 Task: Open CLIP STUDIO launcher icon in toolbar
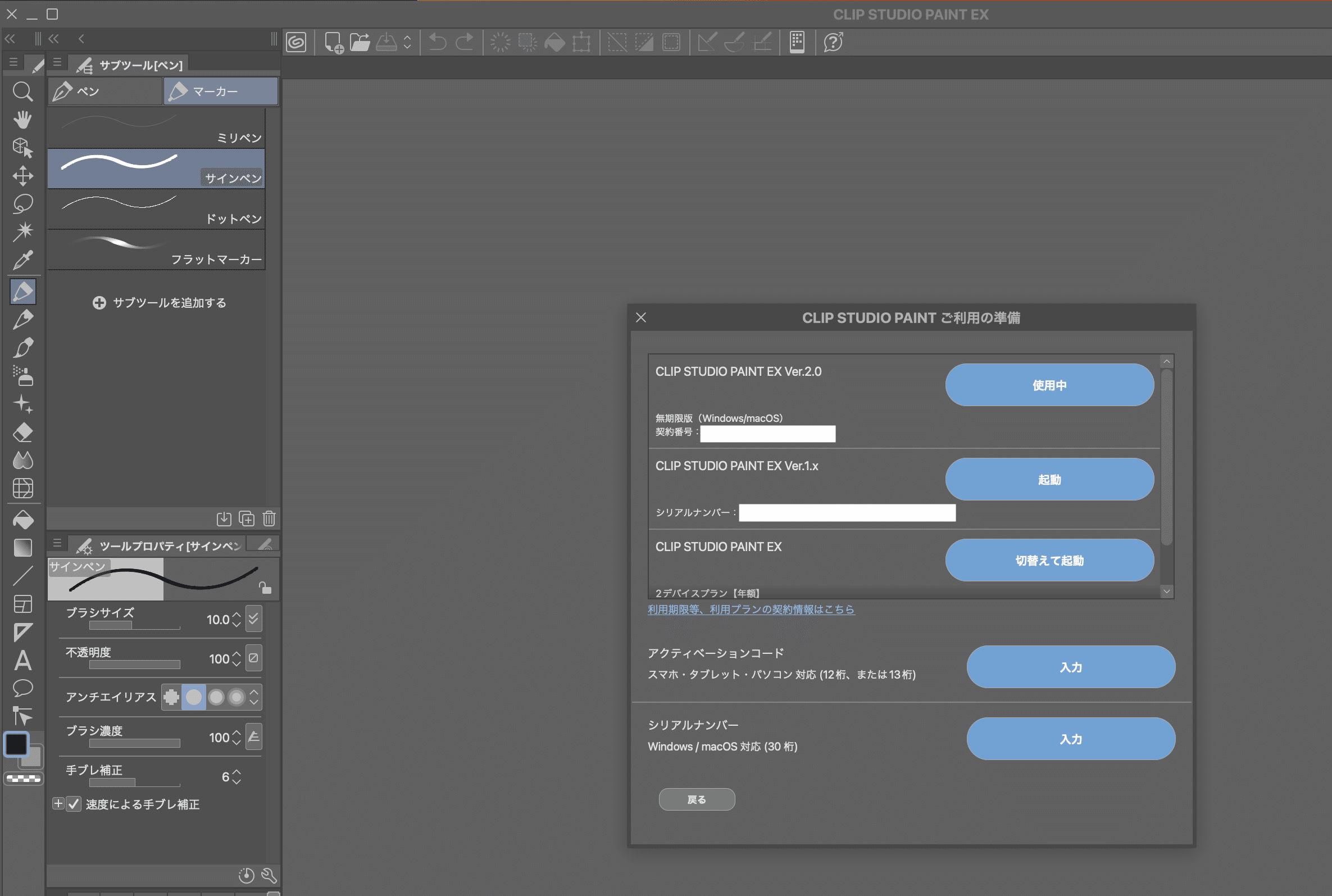click(x=296, y=42)
